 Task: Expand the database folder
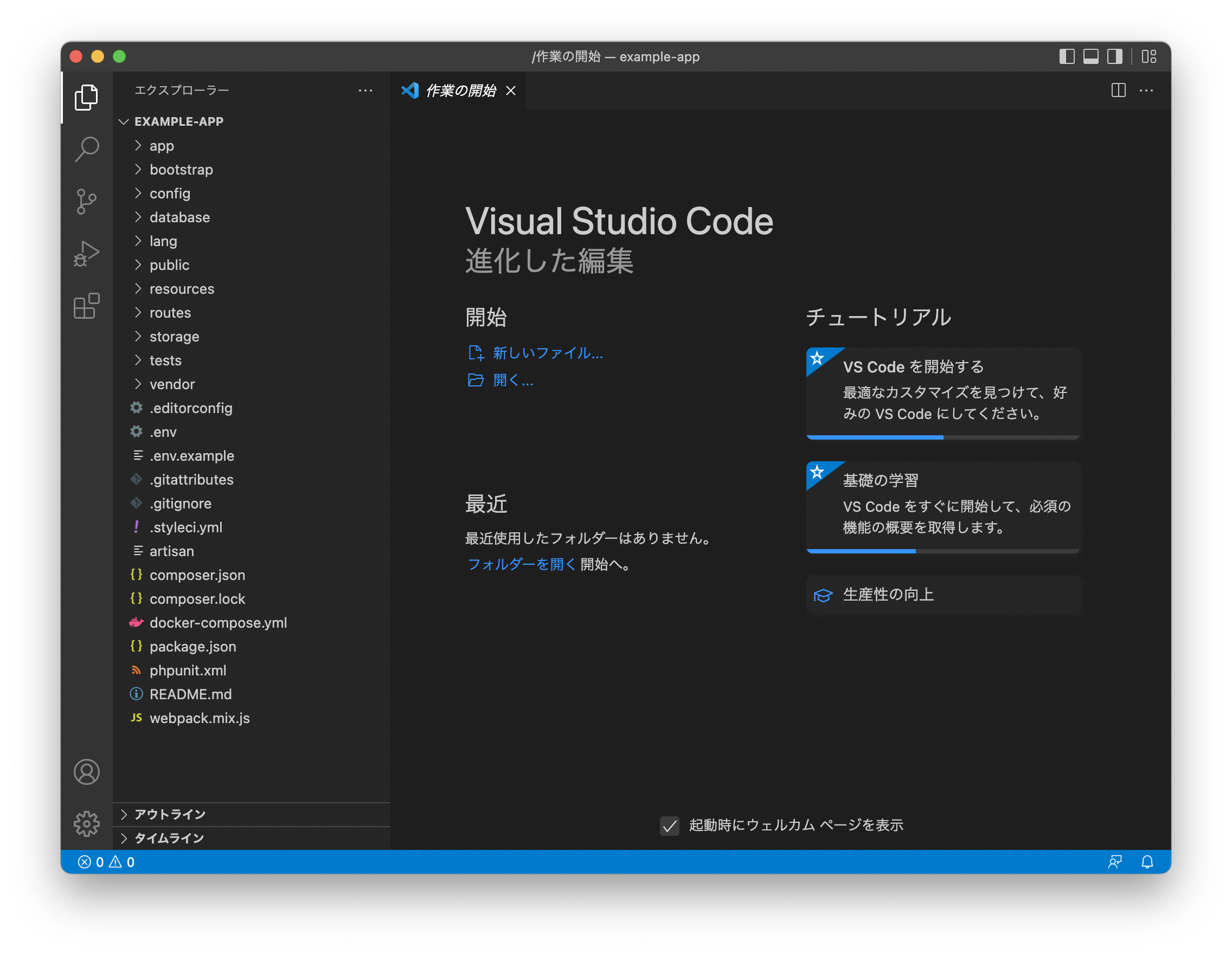pyautogui.click(x=252, y=217)
